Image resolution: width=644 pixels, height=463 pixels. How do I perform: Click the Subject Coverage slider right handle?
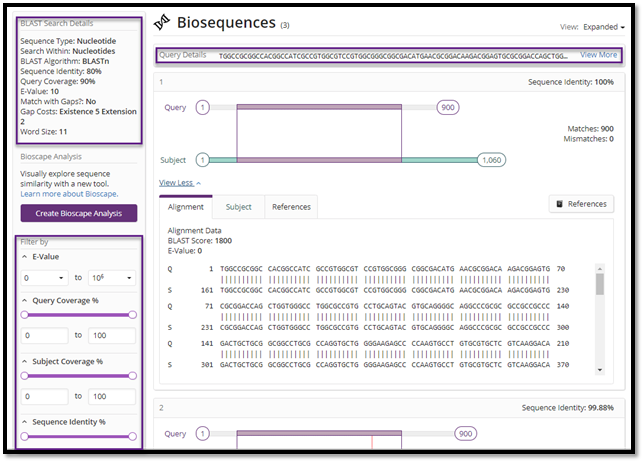(x=132, y=375)
